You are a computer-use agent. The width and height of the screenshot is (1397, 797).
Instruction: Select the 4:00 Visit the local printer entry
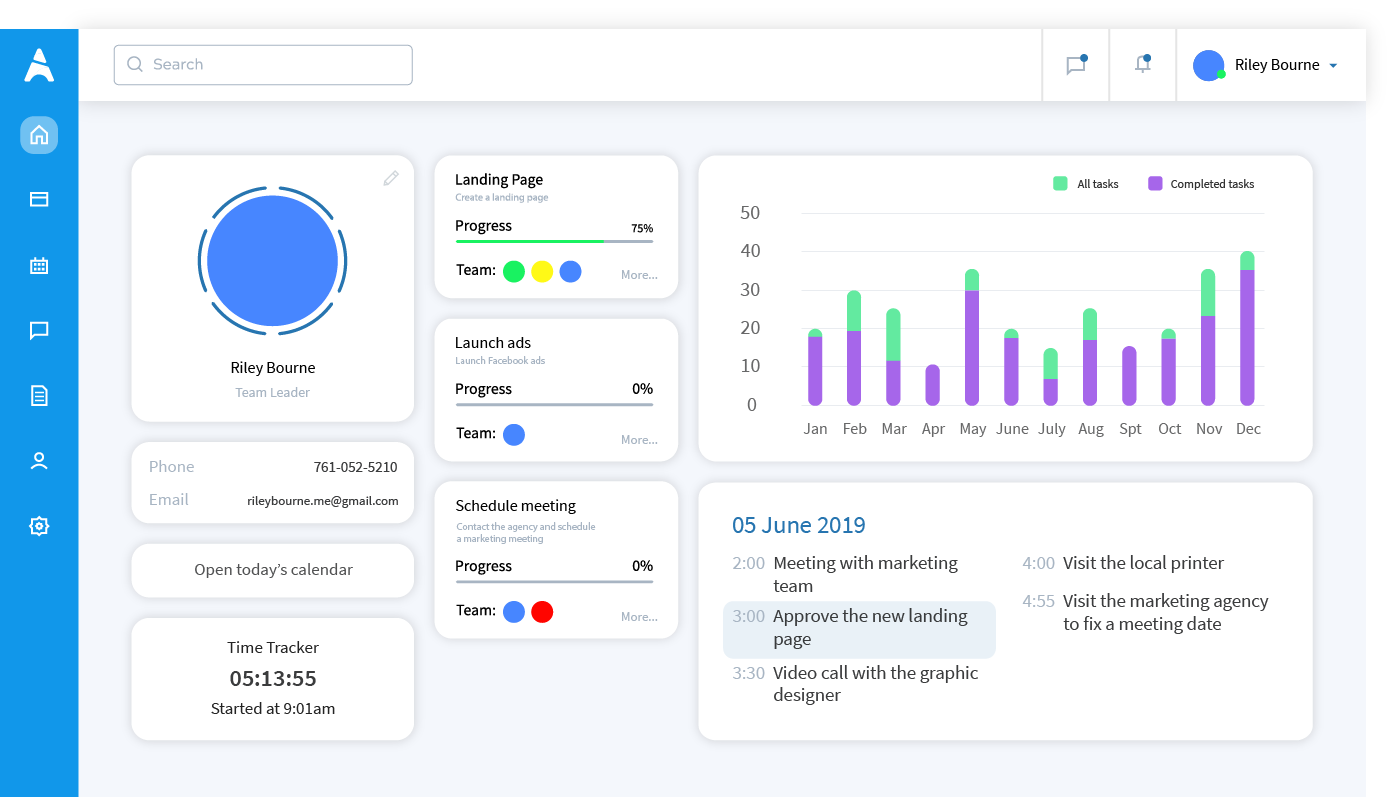pos(1123,563)
